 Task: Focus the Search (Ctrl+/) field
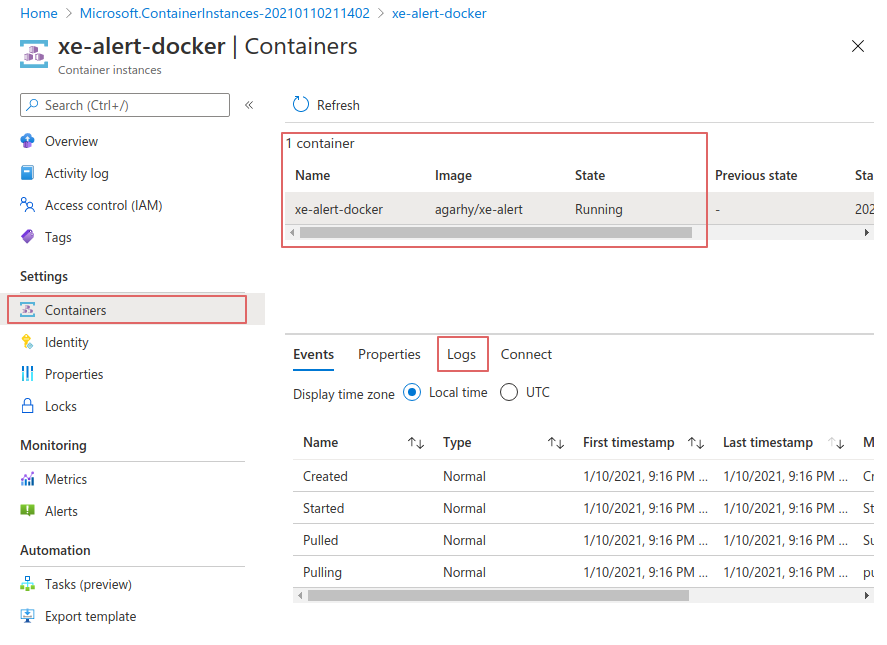[x=125, y=105]
